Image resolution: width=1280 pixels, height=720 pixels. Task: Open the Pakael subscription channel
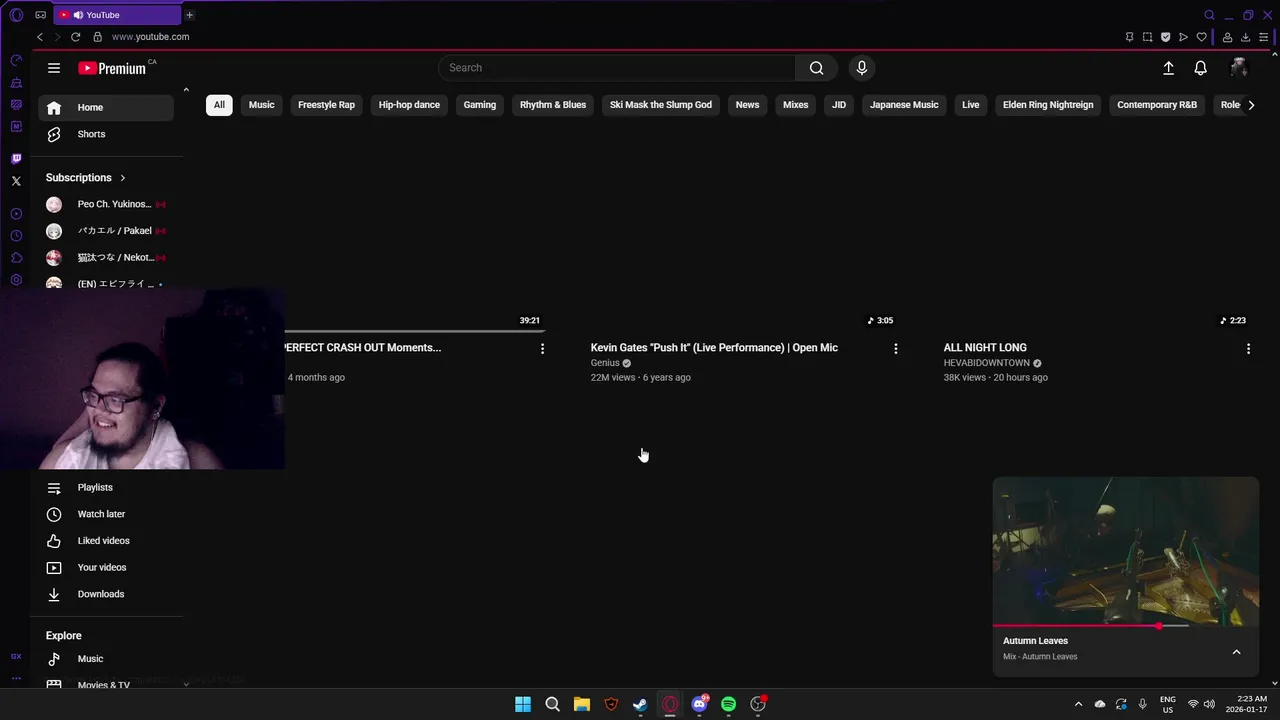tap(106, 231)
